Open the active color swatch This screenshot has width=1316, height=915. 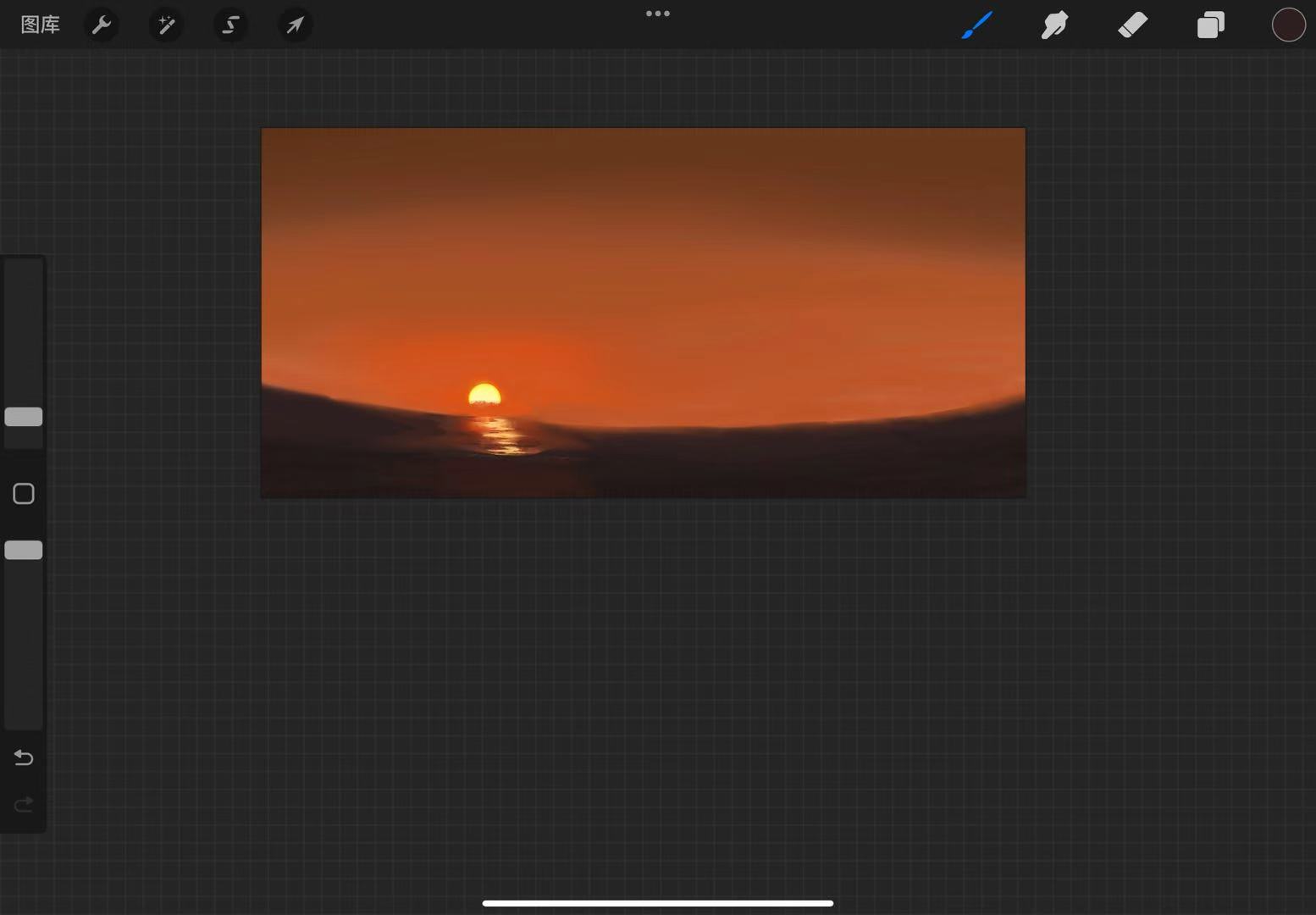pos(1288,25)
